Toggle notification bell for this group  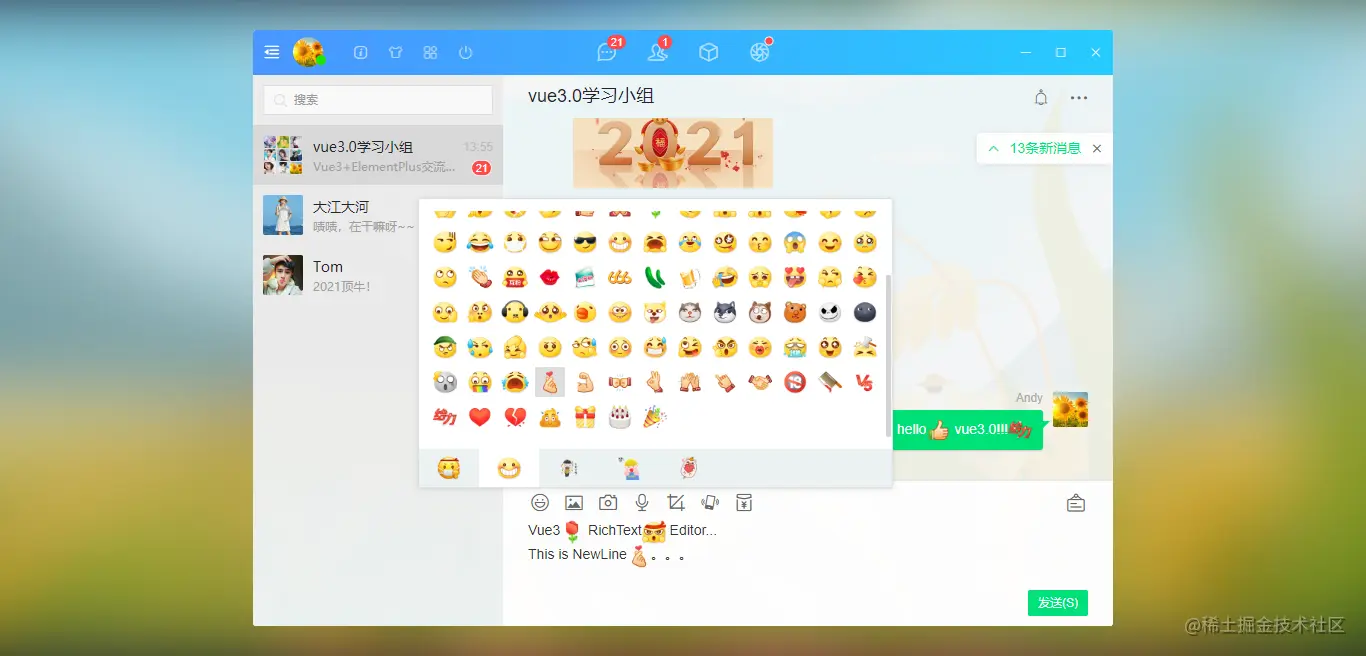pos(1041,98)
